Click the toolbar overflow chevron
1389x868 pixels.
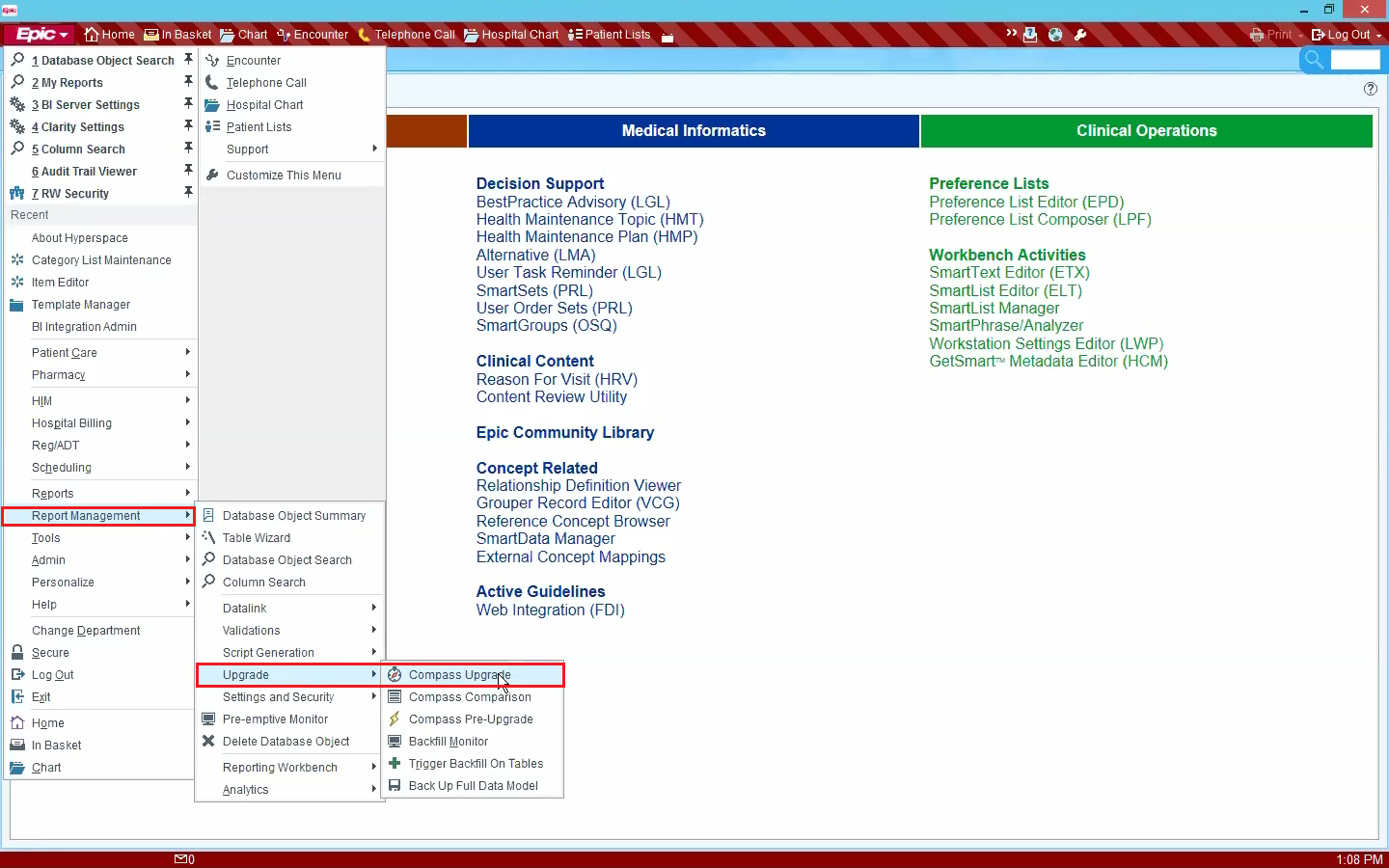tap(1011, 34)
